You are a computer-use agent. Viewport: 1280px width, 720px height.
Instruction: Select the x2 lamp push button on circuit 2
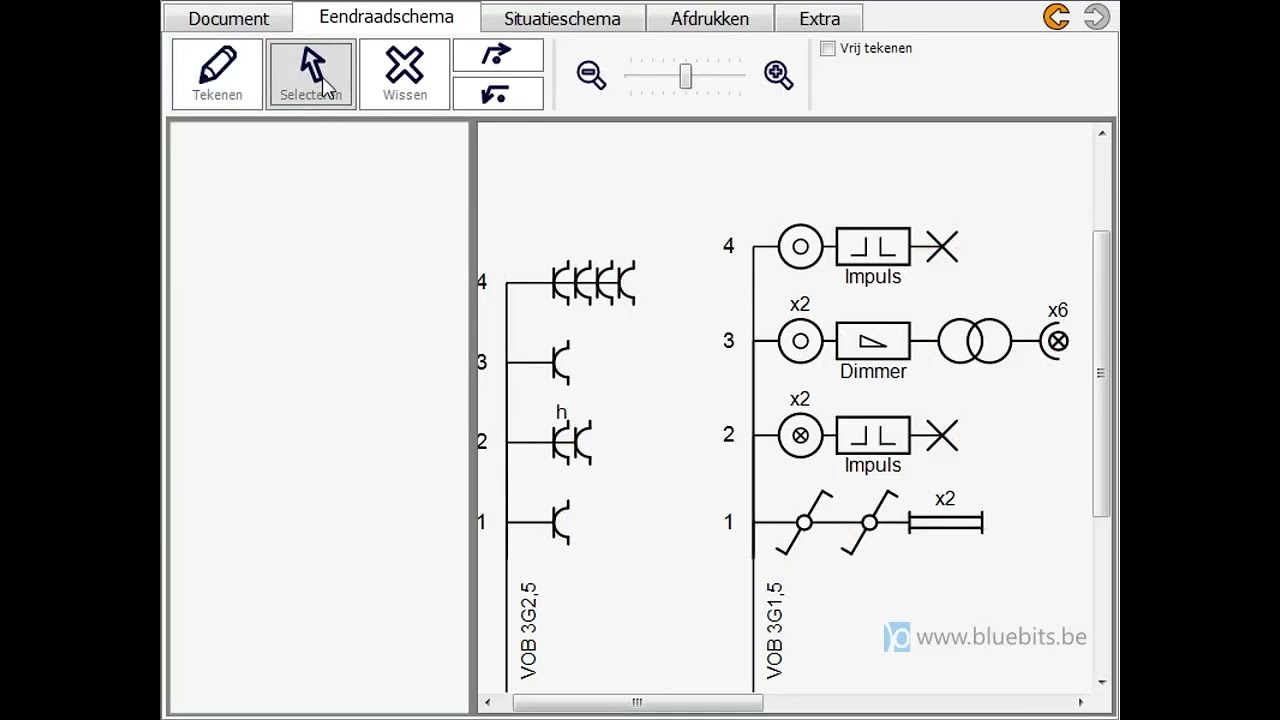pos(800,436)
